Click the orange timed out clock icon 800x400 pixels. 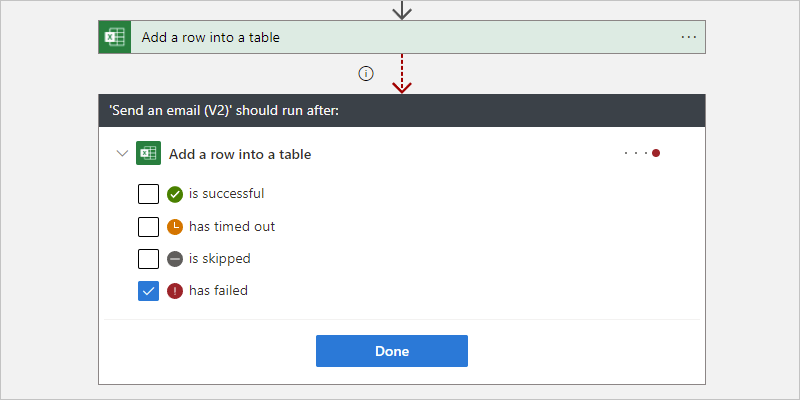(175, 226)
